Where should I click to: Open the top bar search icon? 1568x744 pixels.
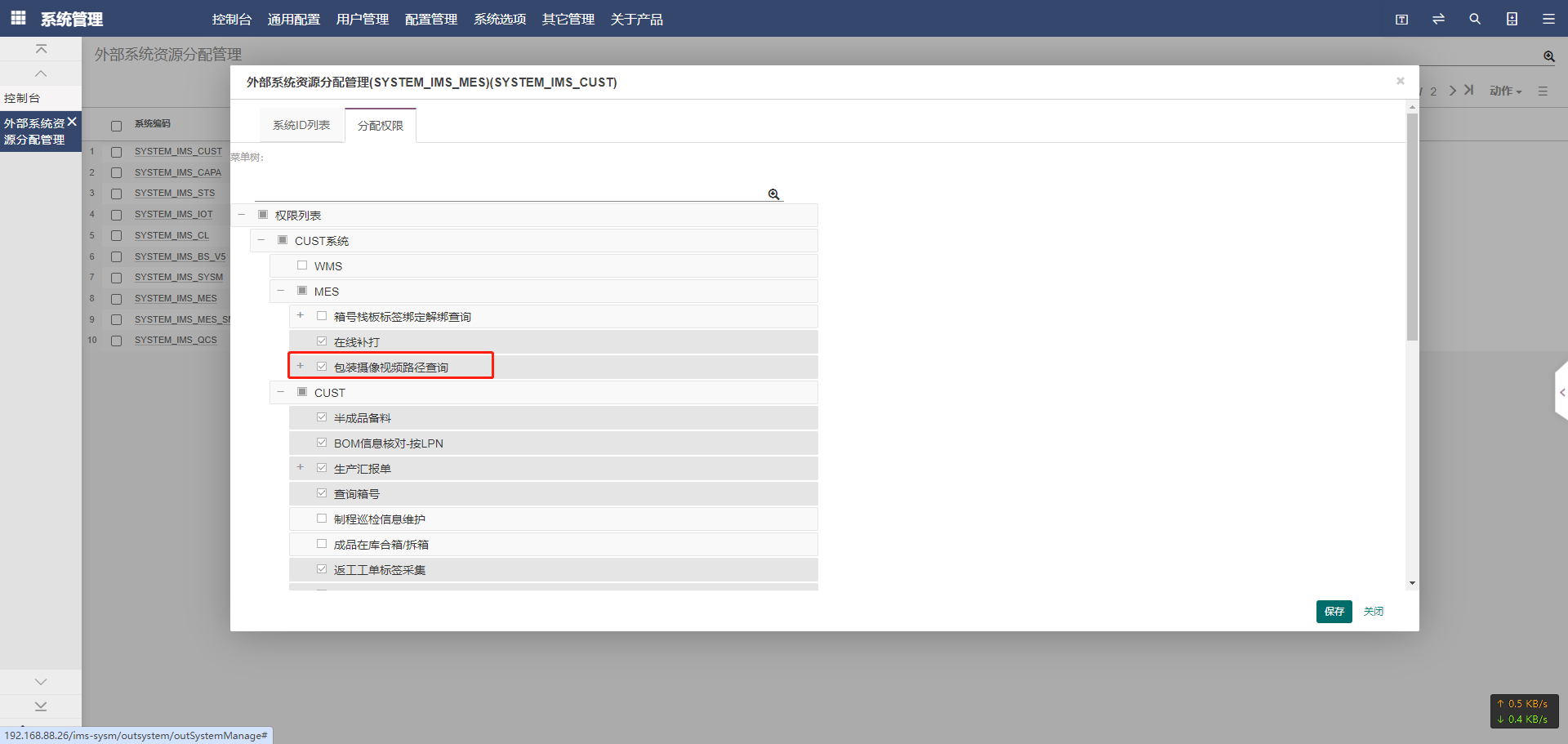(1475, 19)
